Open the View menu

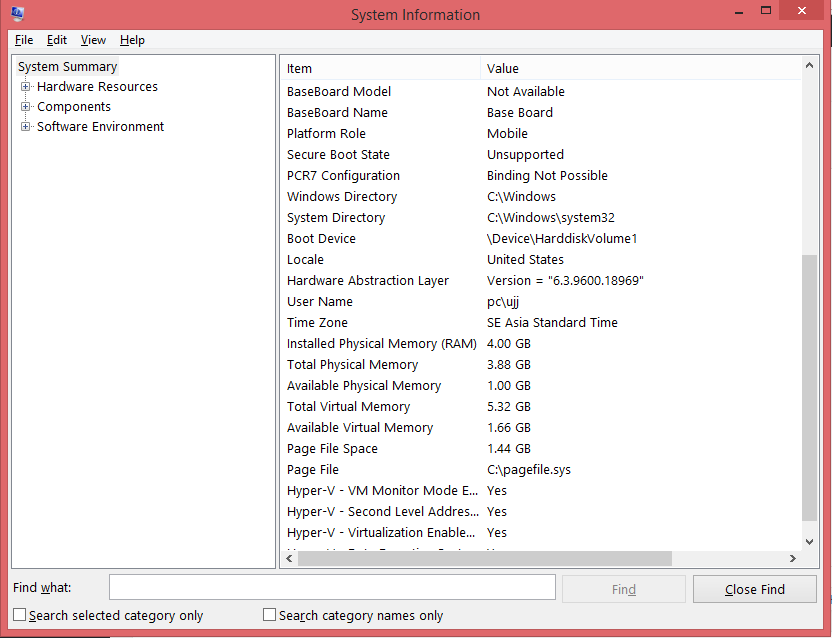click(x=93, y=40)
